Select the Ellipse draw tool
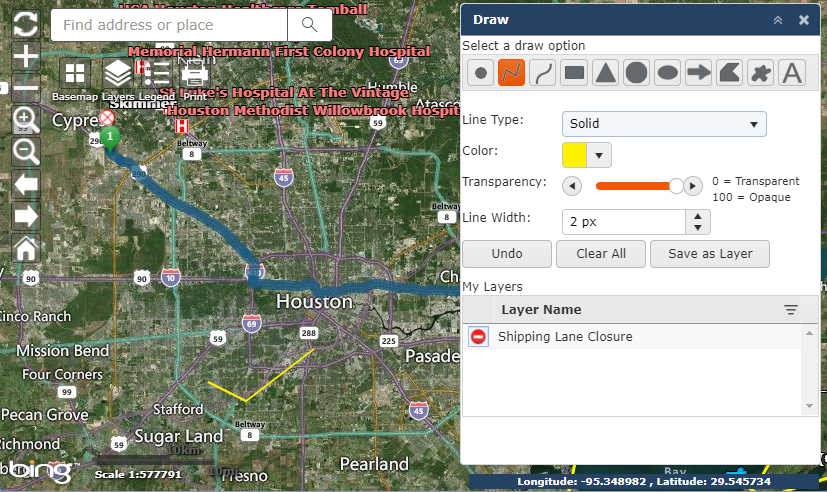The height and width of the screenshot is (492, 827). [667, 73]
